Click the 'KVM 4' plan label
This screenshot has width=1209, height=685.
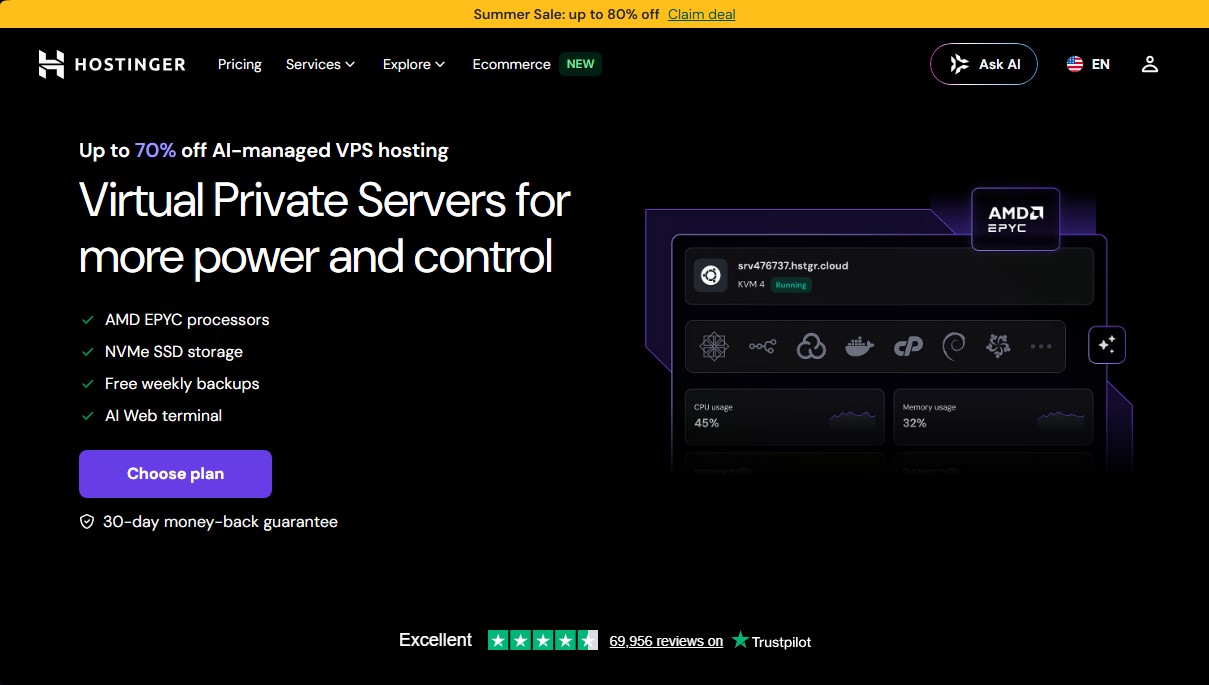click(751, 284)
